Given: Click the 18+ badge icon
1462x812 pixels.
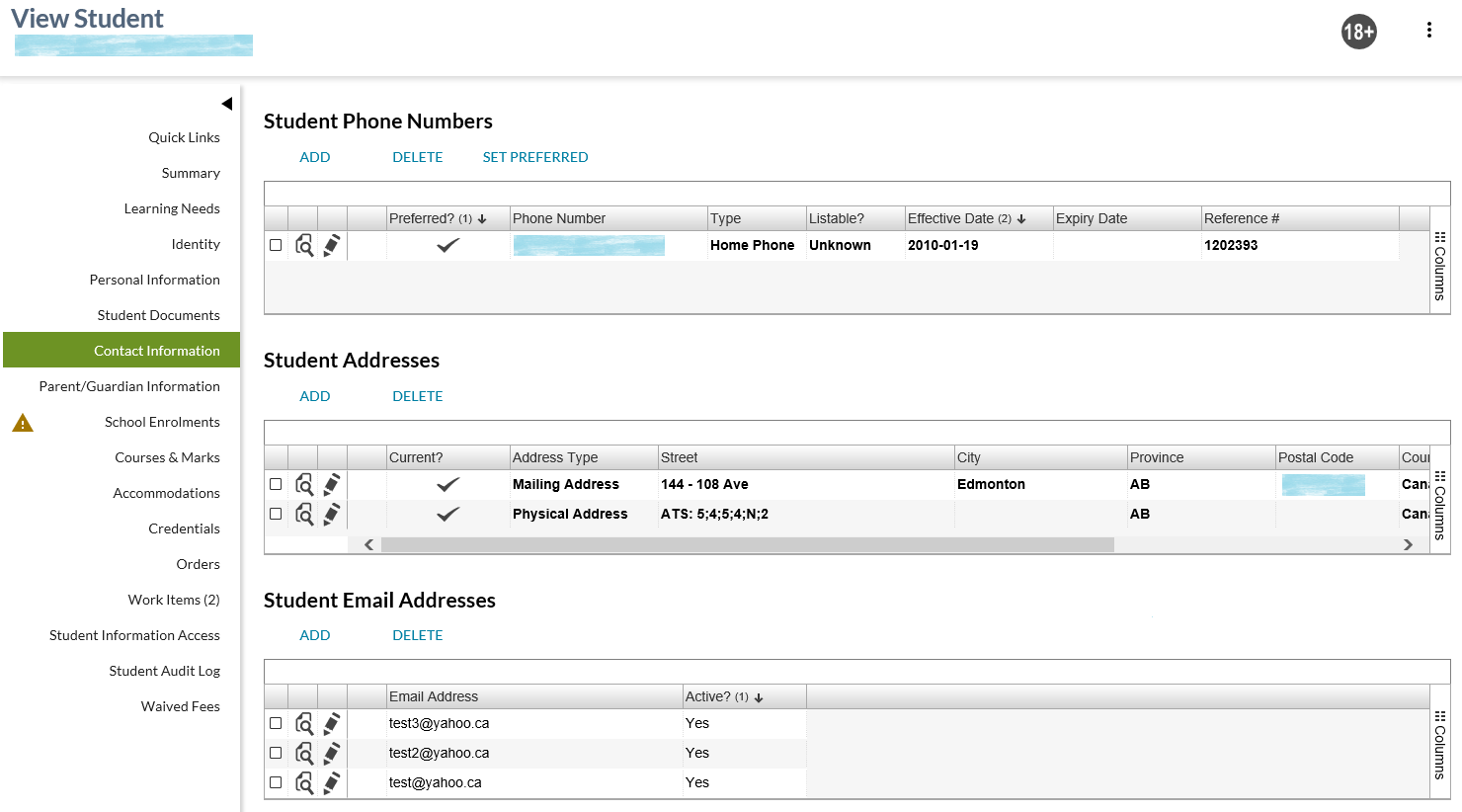Looking at the screenshot, I should [x=1358, y=32].
